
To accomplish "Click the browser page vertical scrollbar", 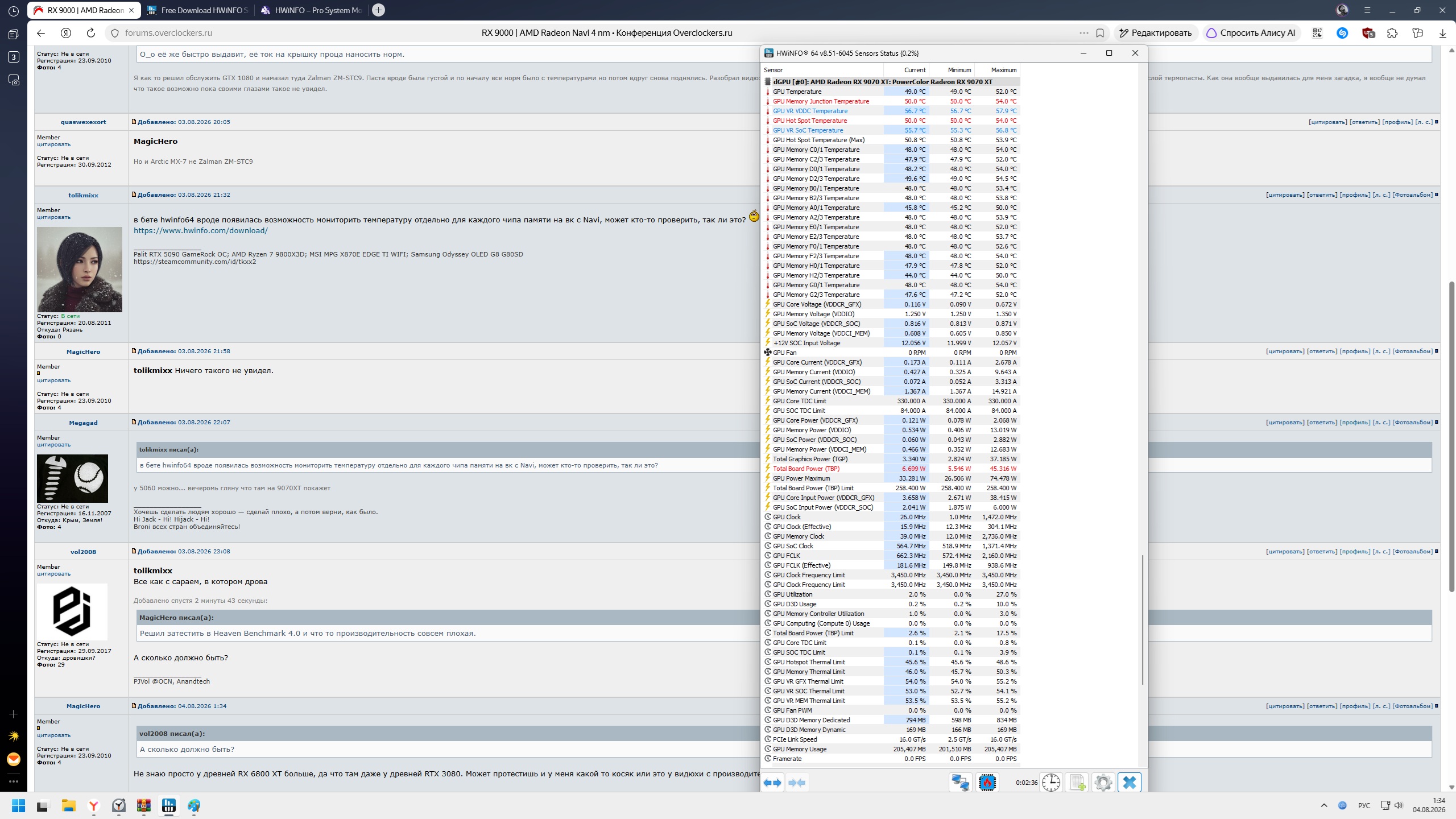I will (1451, 436).
